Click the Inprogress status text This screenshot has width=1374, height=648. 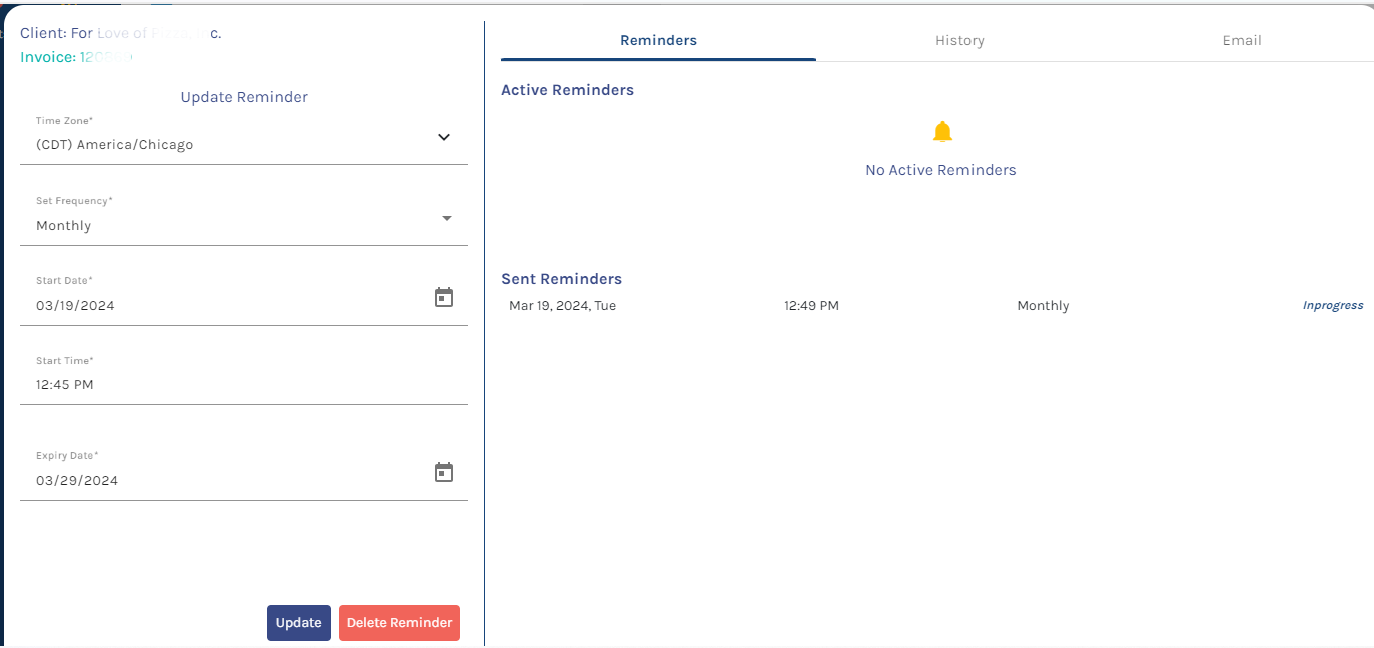(1333, 306)
